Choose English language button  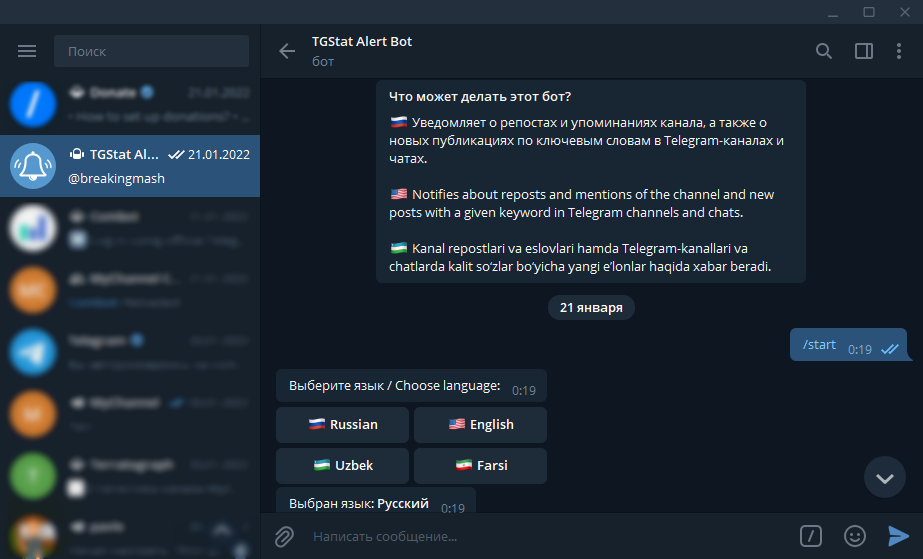point(480,424)
